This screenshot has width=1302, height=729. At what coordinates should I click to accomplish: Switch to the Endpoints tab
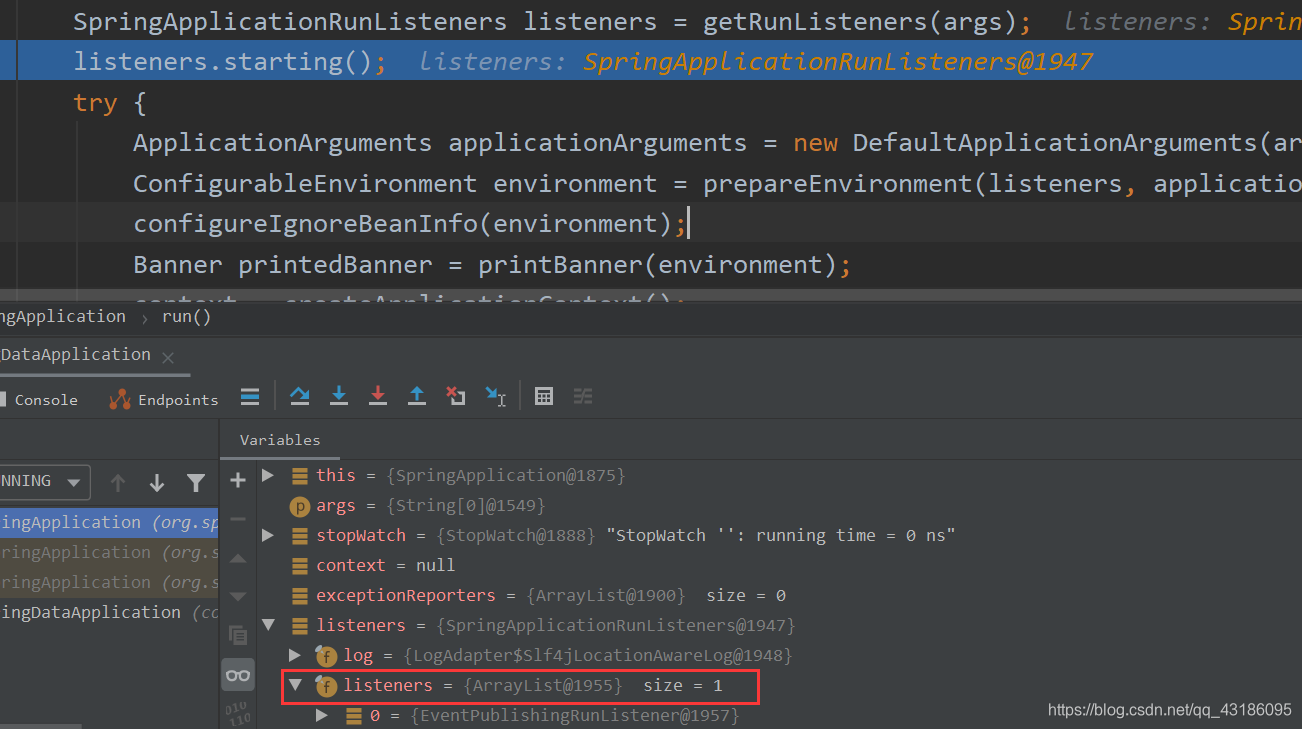[x=164, y=399]
